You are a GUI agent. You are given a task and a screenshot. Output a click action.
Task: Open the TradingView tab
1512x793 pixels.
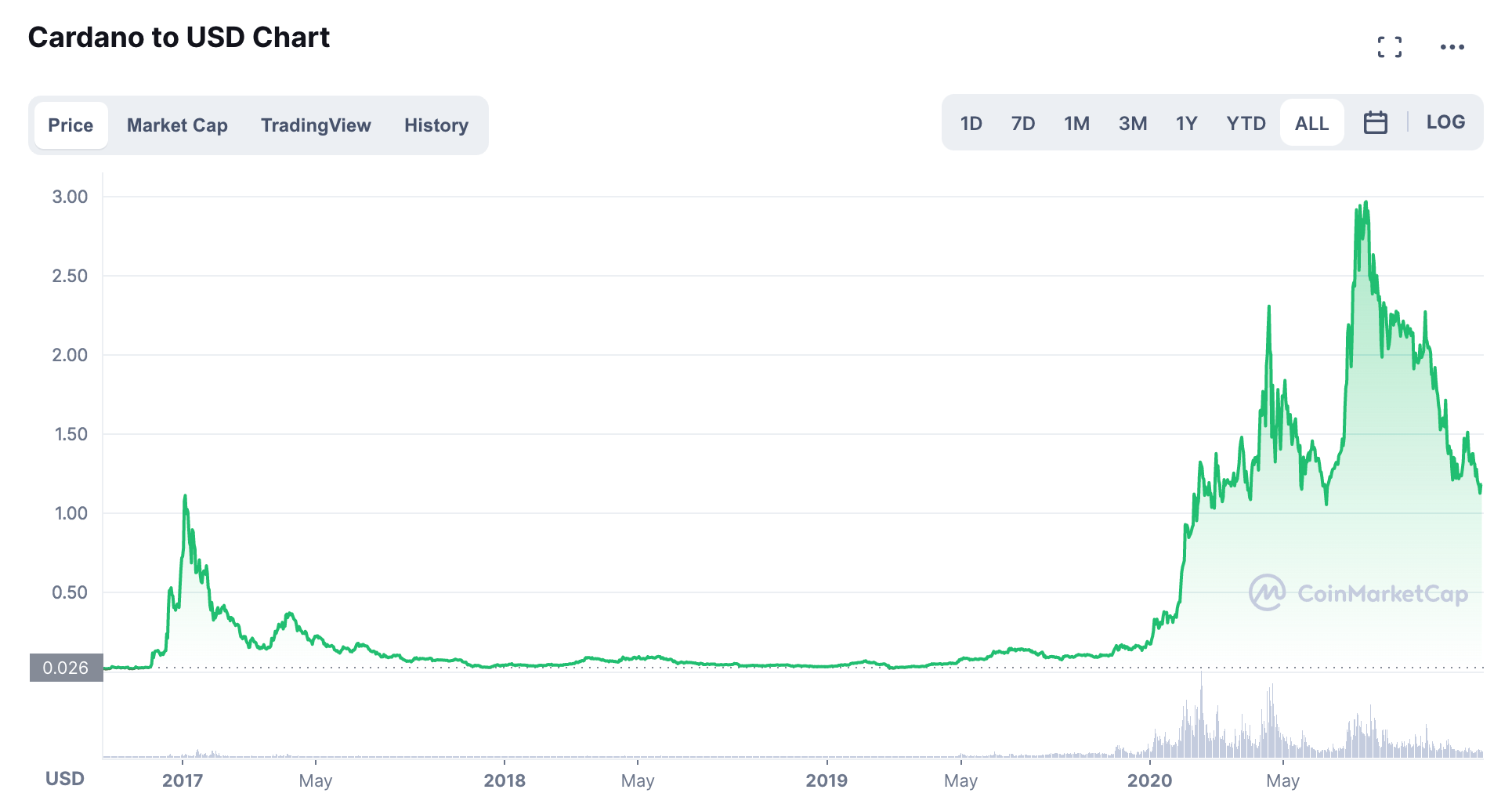pos(316,125)
